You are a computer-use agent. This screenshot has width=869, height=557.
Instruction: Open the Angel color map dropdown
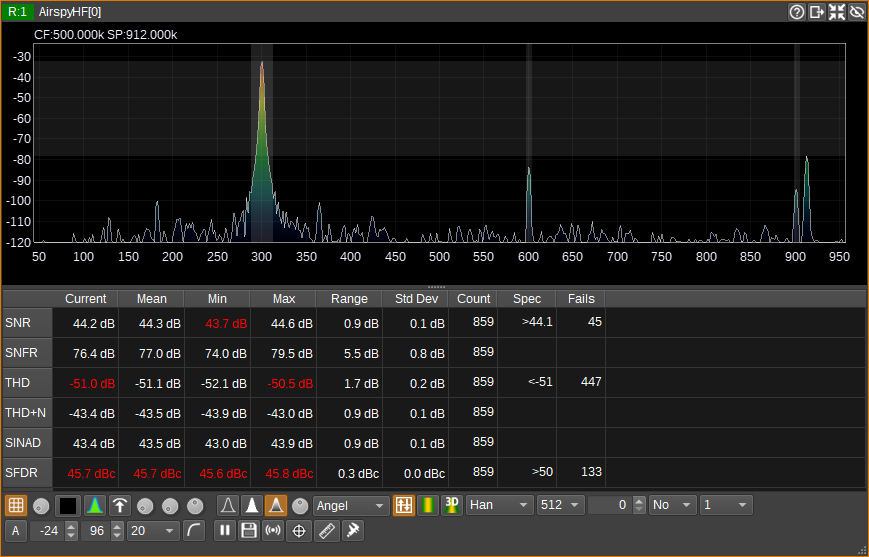pos(351,506)
